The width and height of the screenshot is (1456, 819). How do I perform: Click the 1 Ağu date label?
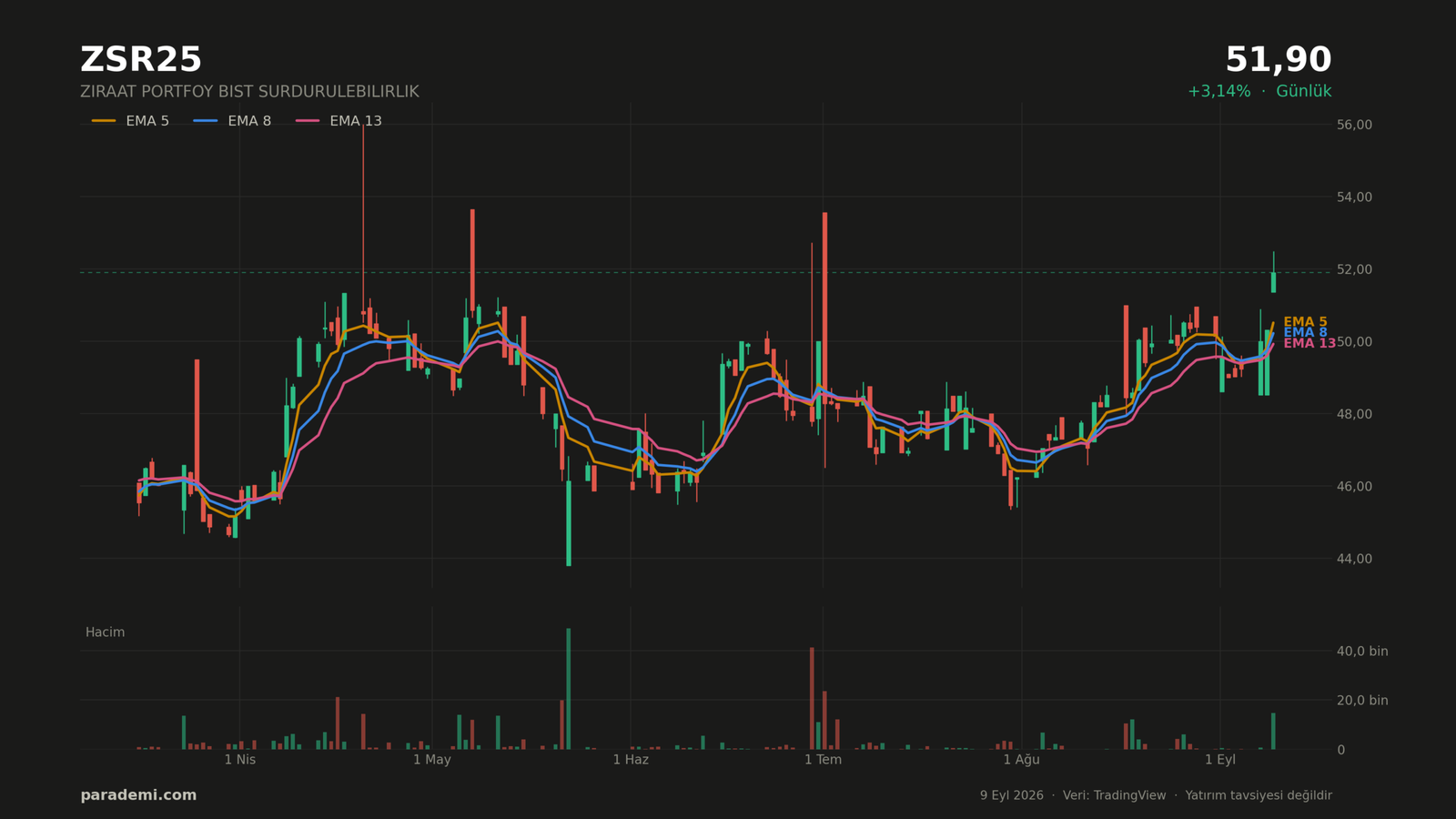(x=1021, y=760)
